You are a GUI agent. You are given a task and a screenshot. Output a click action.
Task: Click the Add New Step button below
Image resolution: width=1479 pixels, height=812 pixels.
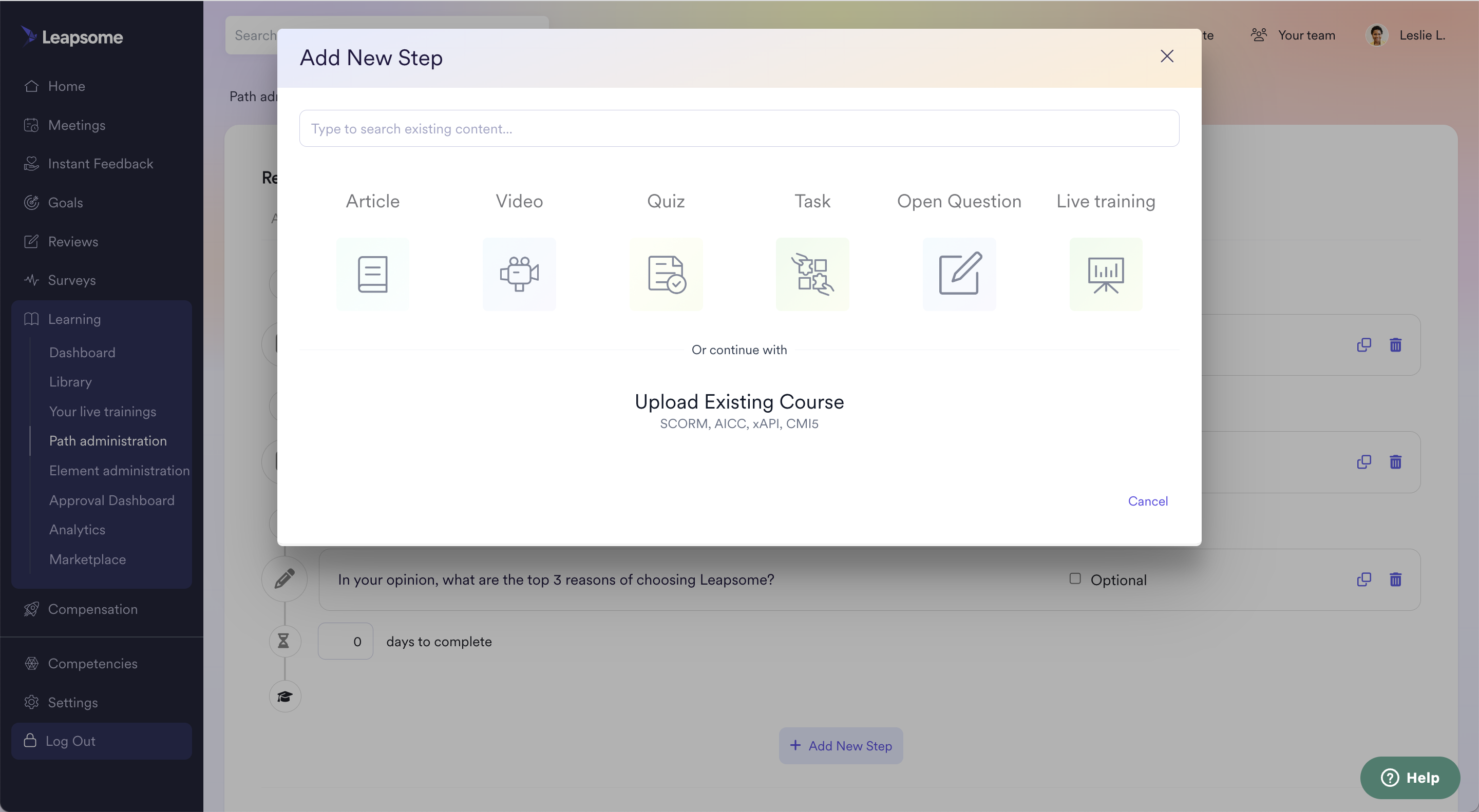coord(841,746)
